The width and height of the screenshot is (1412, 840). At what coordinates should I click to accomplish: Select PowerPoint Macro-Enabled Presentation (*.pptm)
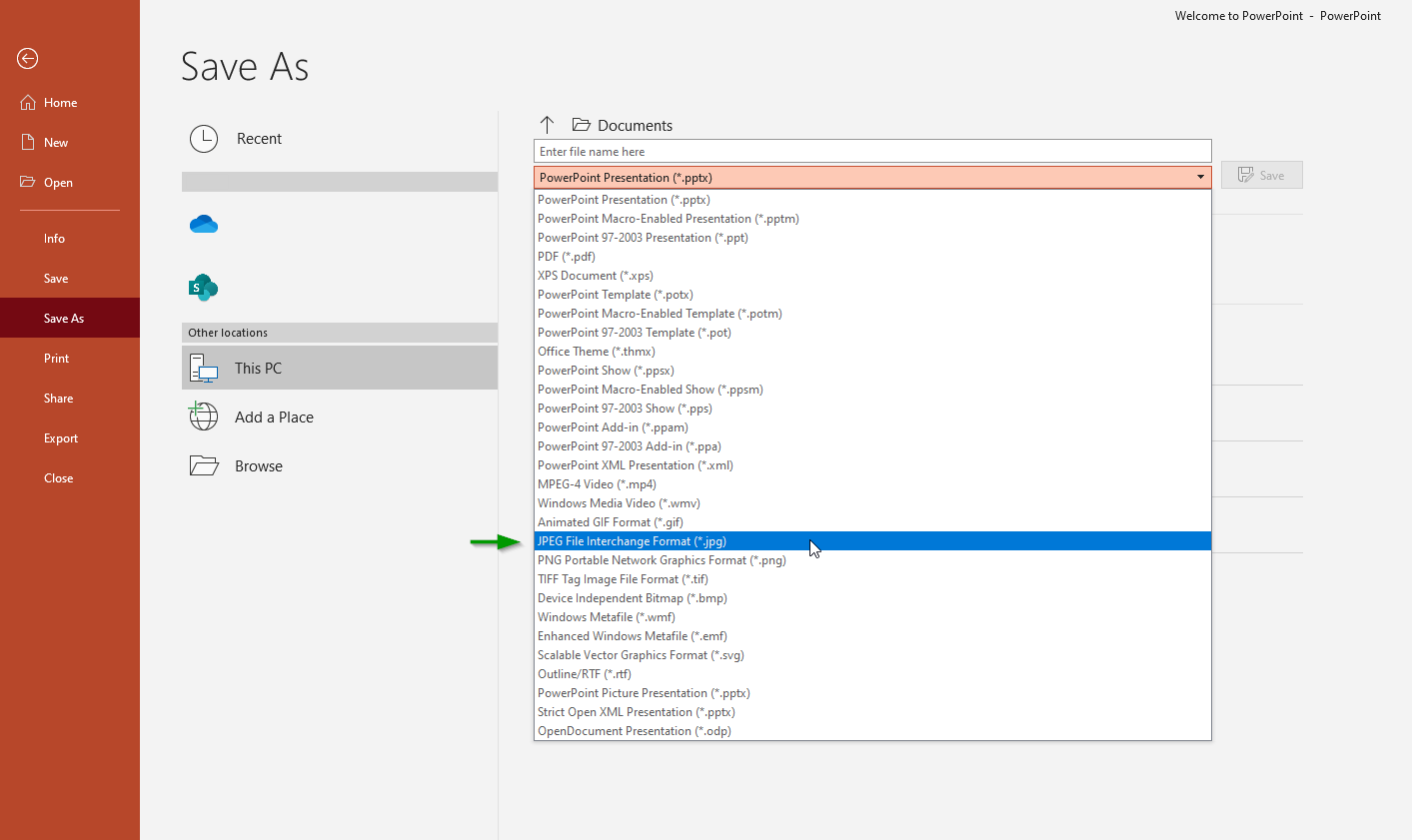[x=872, y=219]
